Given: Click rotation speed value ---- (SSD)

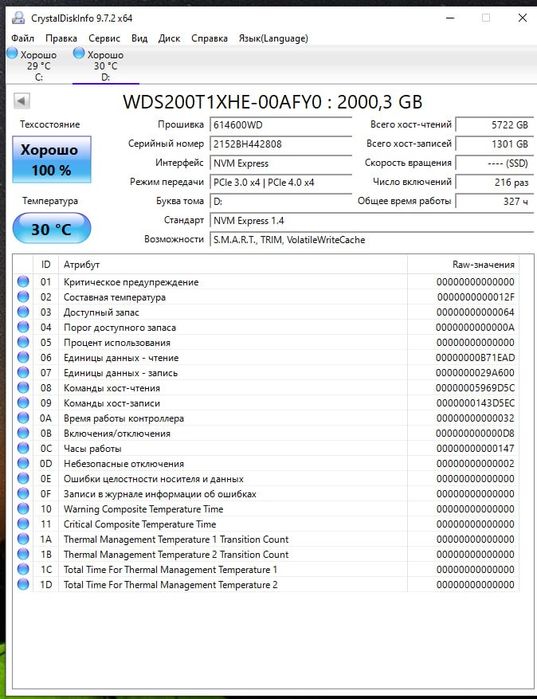Looking at the screenshot, I should coord(494,163).
